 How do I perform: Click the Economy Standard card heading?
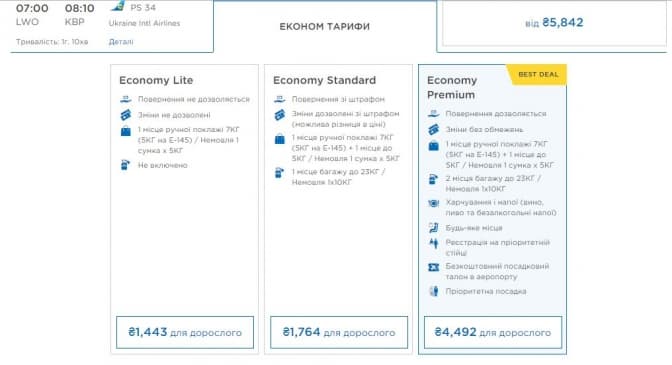[324, 80]
